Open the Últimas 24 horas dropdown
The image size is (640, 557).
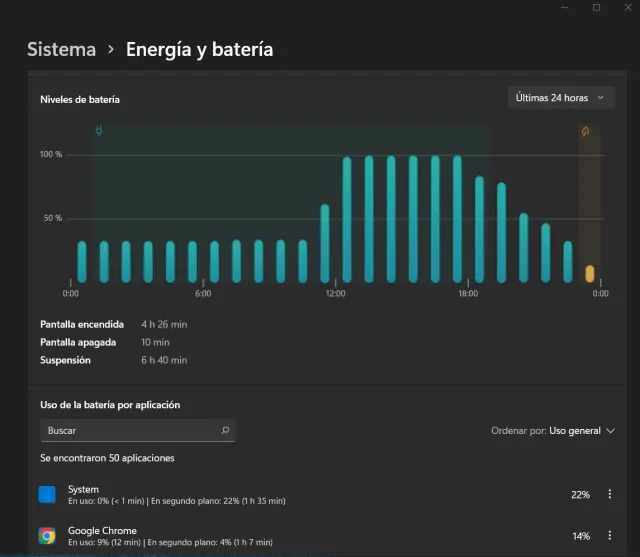559,98
